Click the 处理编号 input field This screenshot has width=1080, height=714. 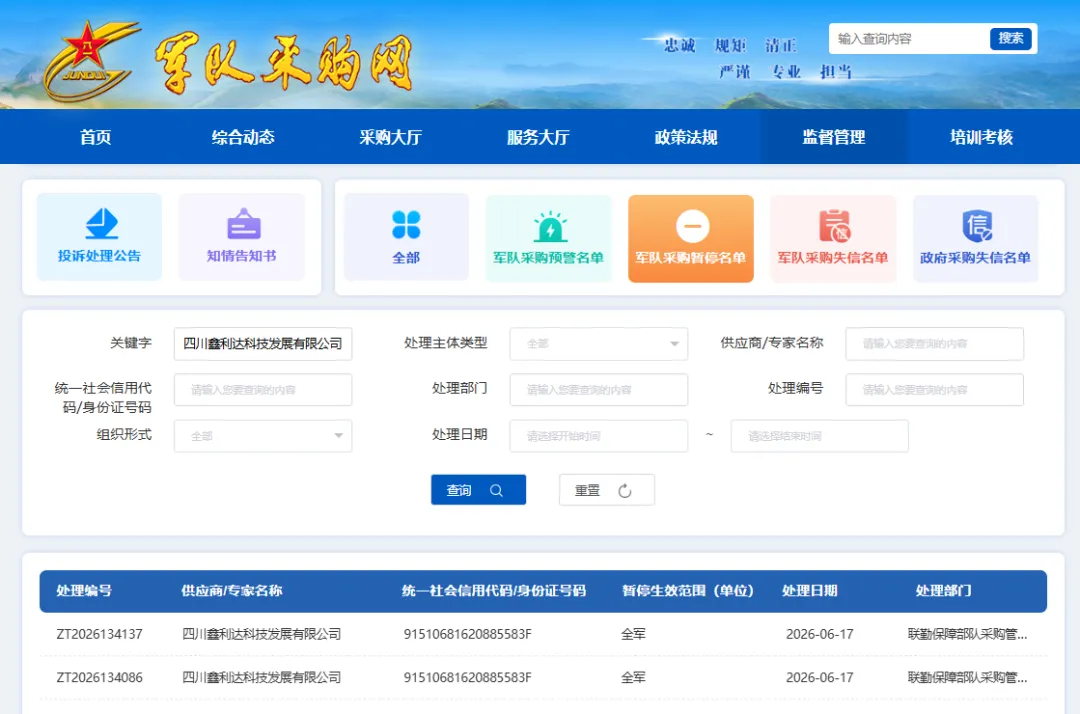(935, 390)
